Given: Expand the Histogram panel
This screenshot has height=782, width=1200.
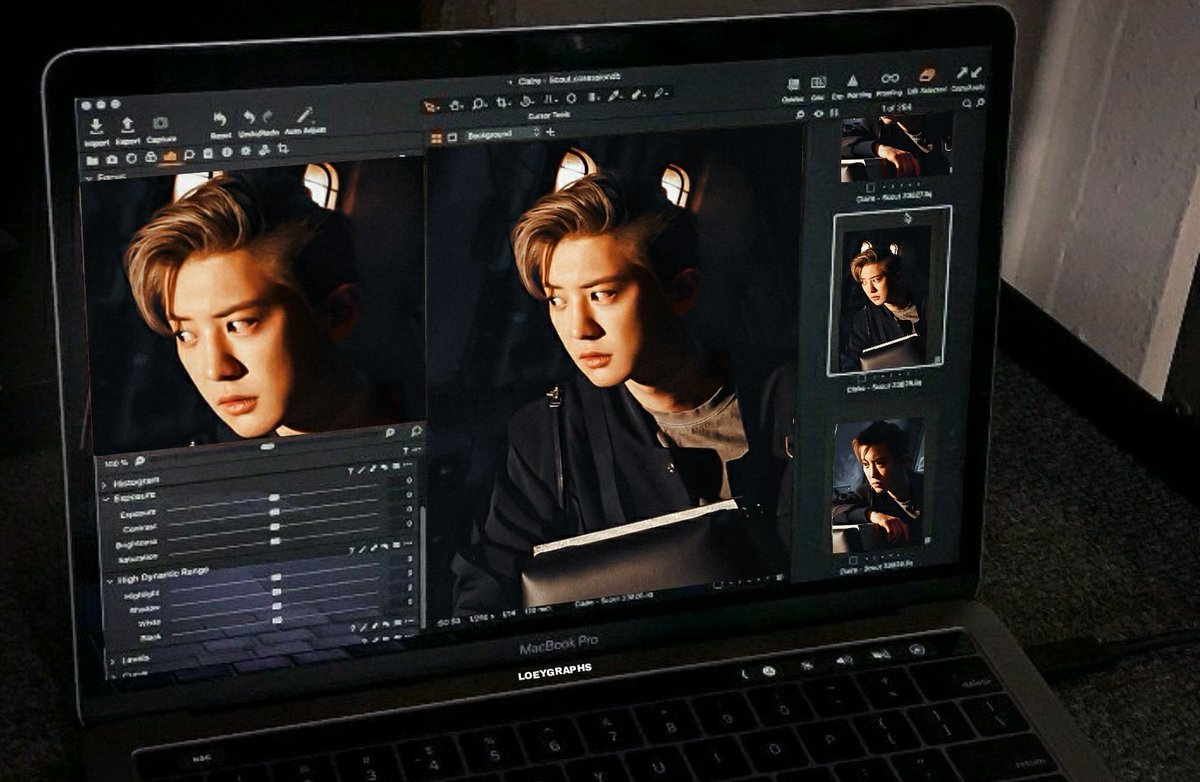Looking at the screenshot, I should pyautogui.click(x=104, y=484).
